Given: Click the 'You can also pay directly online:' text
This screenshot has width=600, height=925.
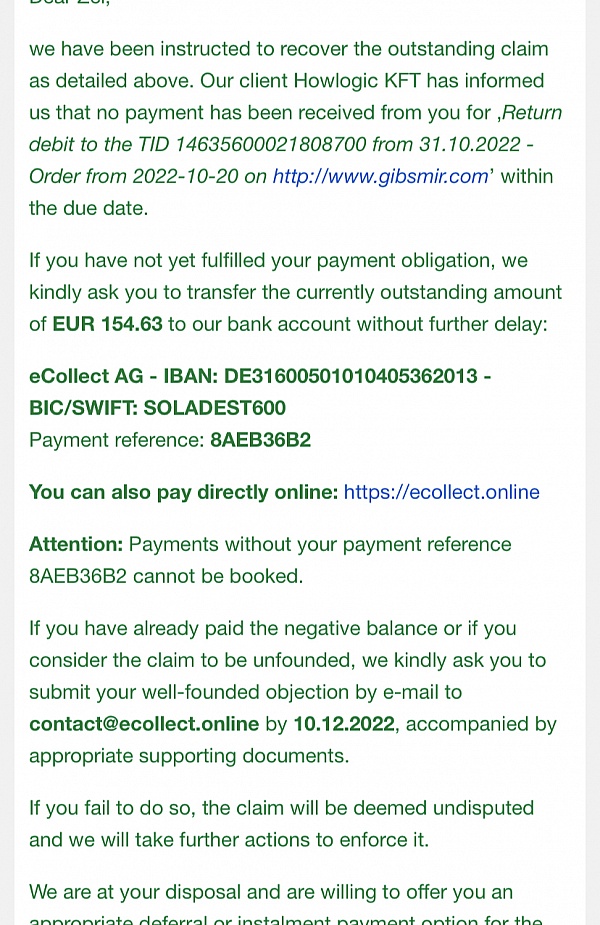Looking at the screenshot, I should pos(183,492).
